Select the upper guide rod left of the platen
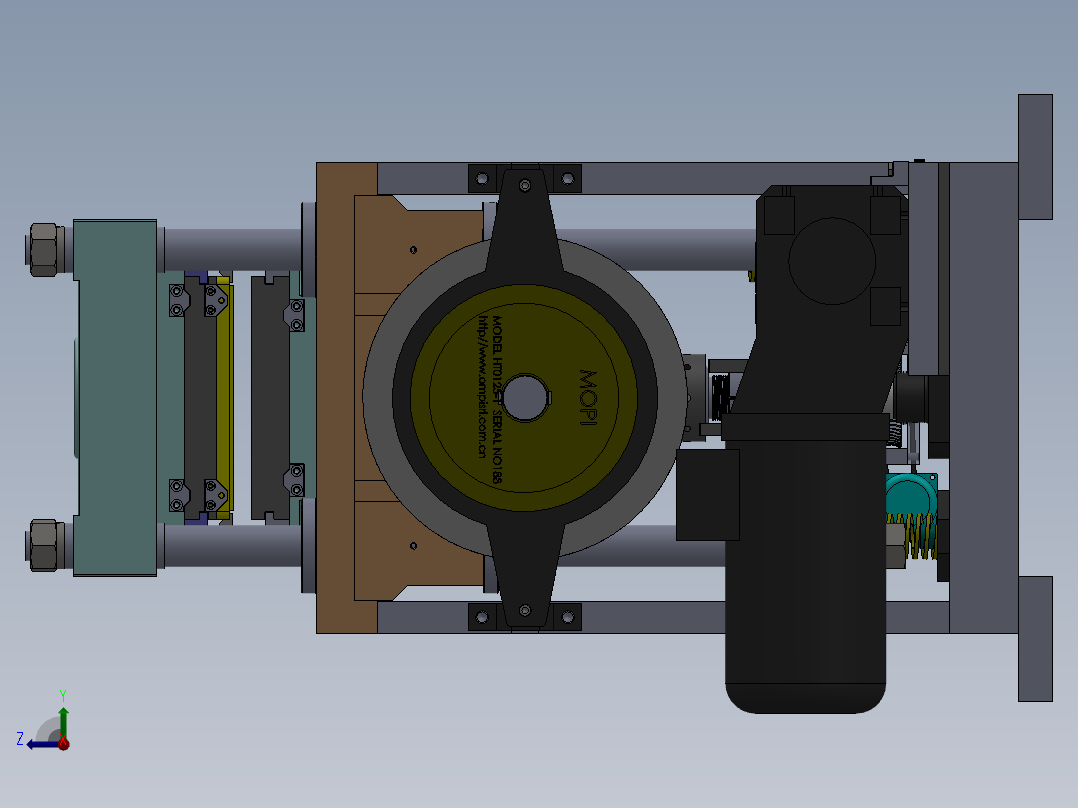 click(x=233, y=250)
